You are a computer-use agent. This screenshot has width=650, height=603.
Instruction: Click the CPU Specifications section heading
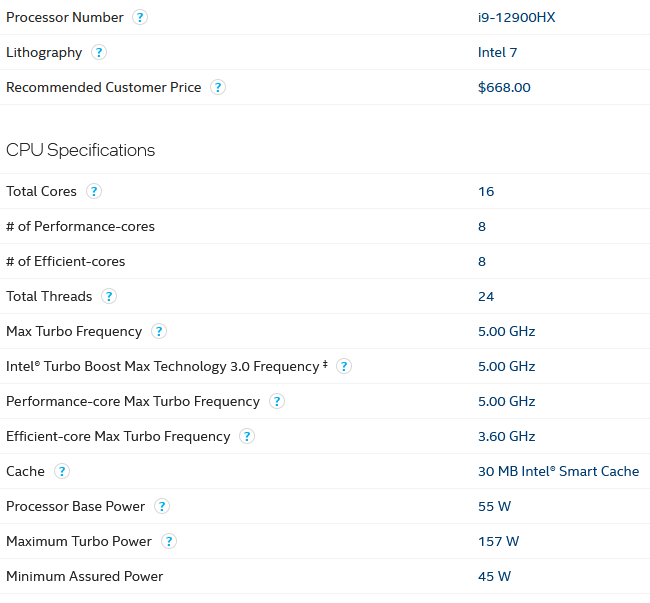(81, 150)
